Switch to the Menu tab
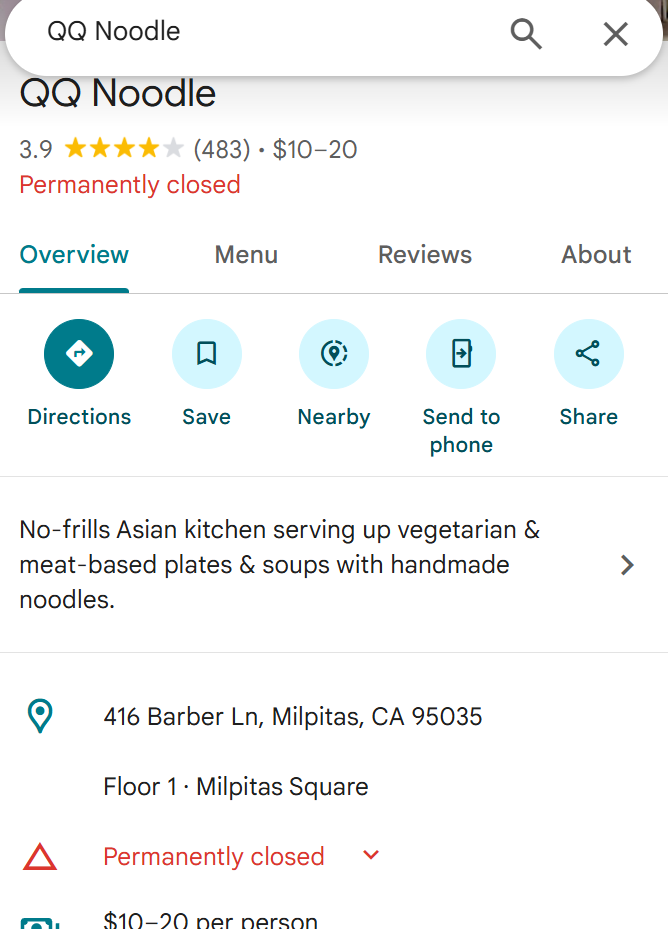The height and width of the screenshot is (929, 668). coord(246,255)
